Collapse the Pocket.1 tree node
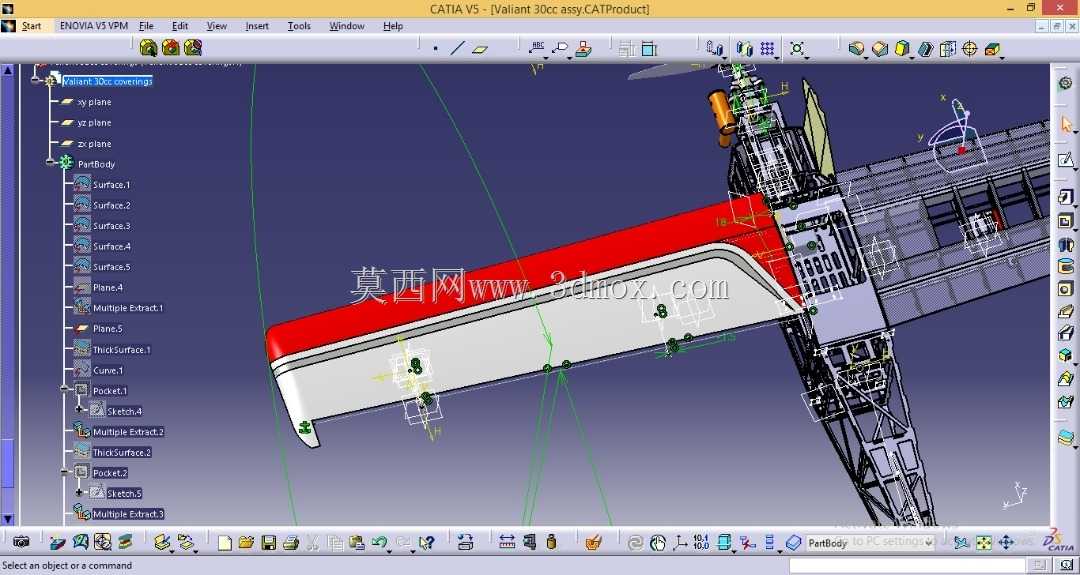1080x575 pixels. (x=64, y=390)
